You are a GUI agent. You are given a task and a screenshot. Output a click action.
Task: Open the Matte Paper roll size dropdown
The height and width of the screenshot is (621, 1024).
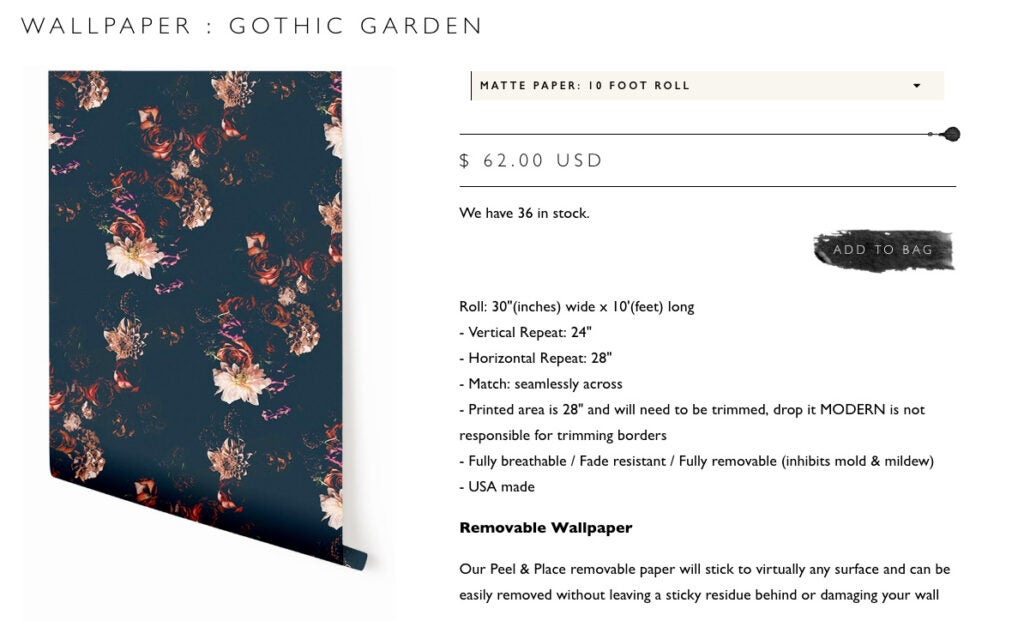[707, 86]
